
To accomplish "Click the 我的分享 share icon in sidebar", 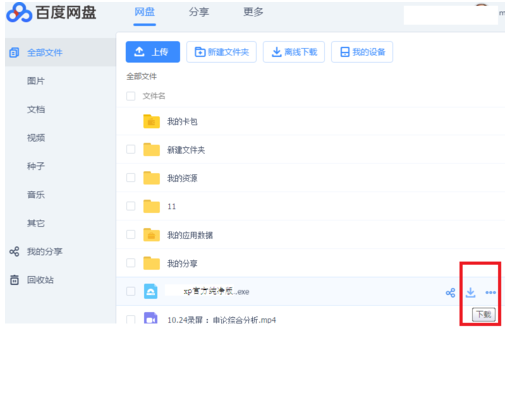I will pyautogui.click(x=14, y=251).
